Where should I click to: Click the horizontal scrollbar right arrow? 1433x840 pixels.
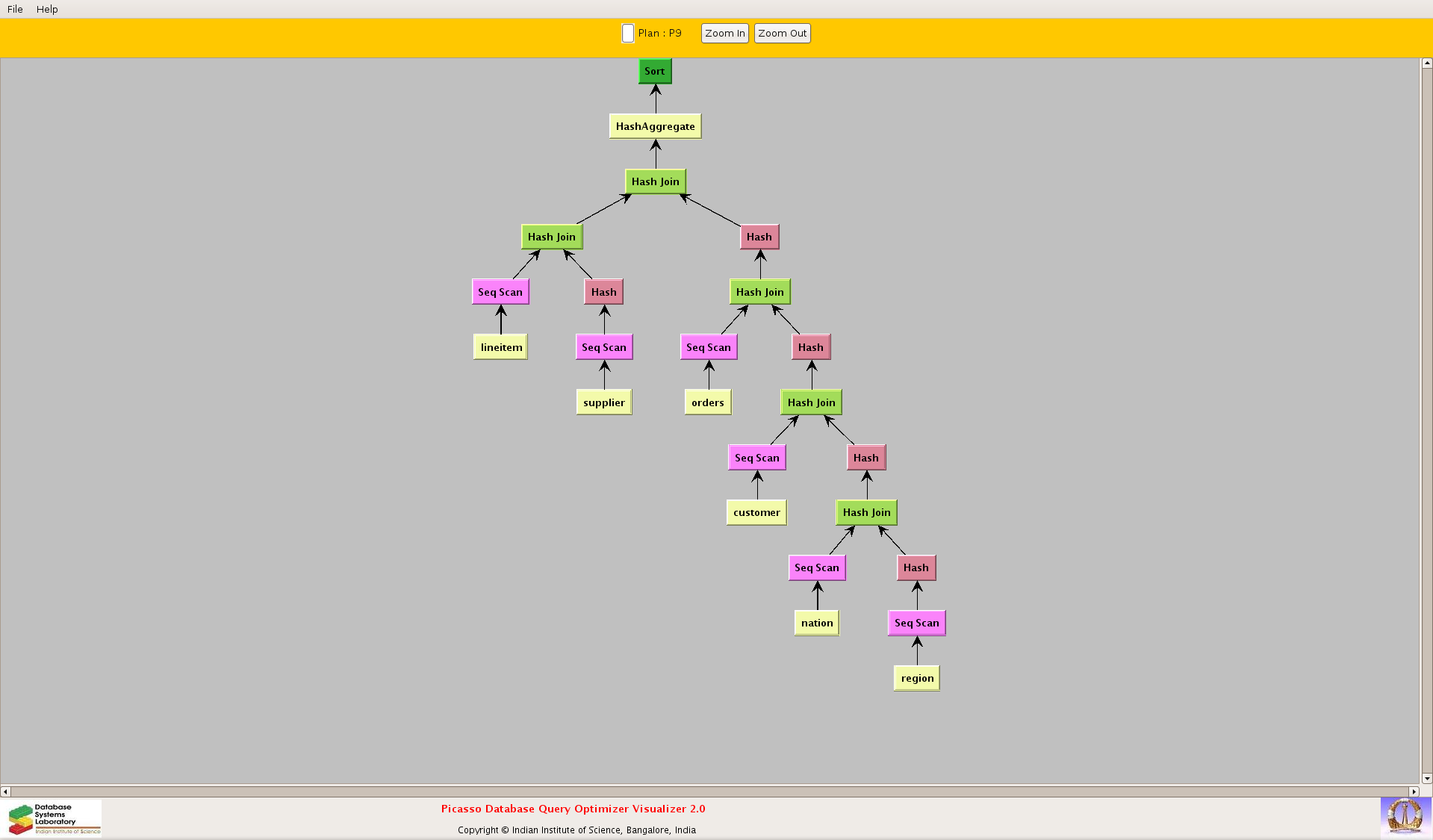(1413, 791)
